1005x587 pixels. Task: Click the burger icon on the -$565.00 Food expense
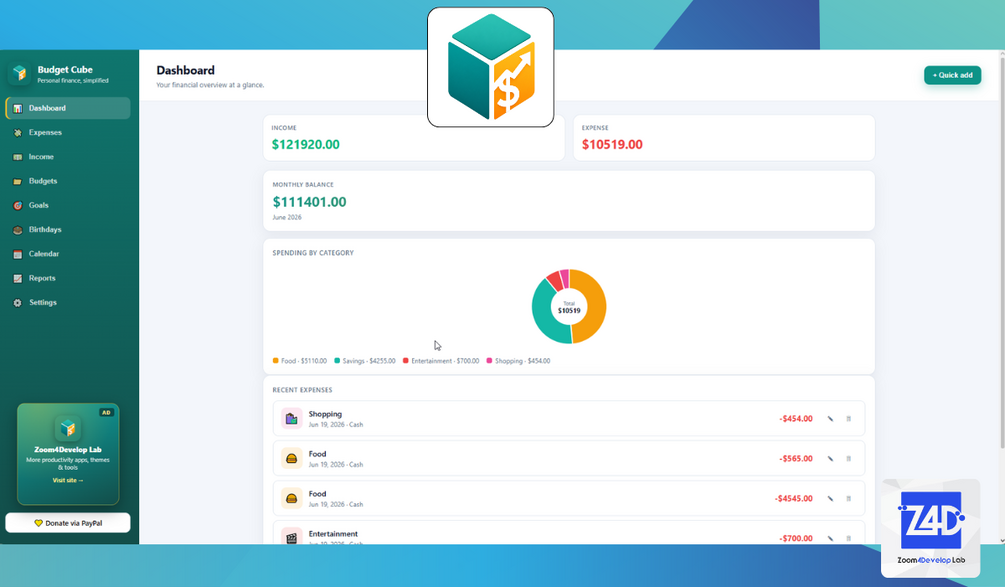[x=292, y=458]
